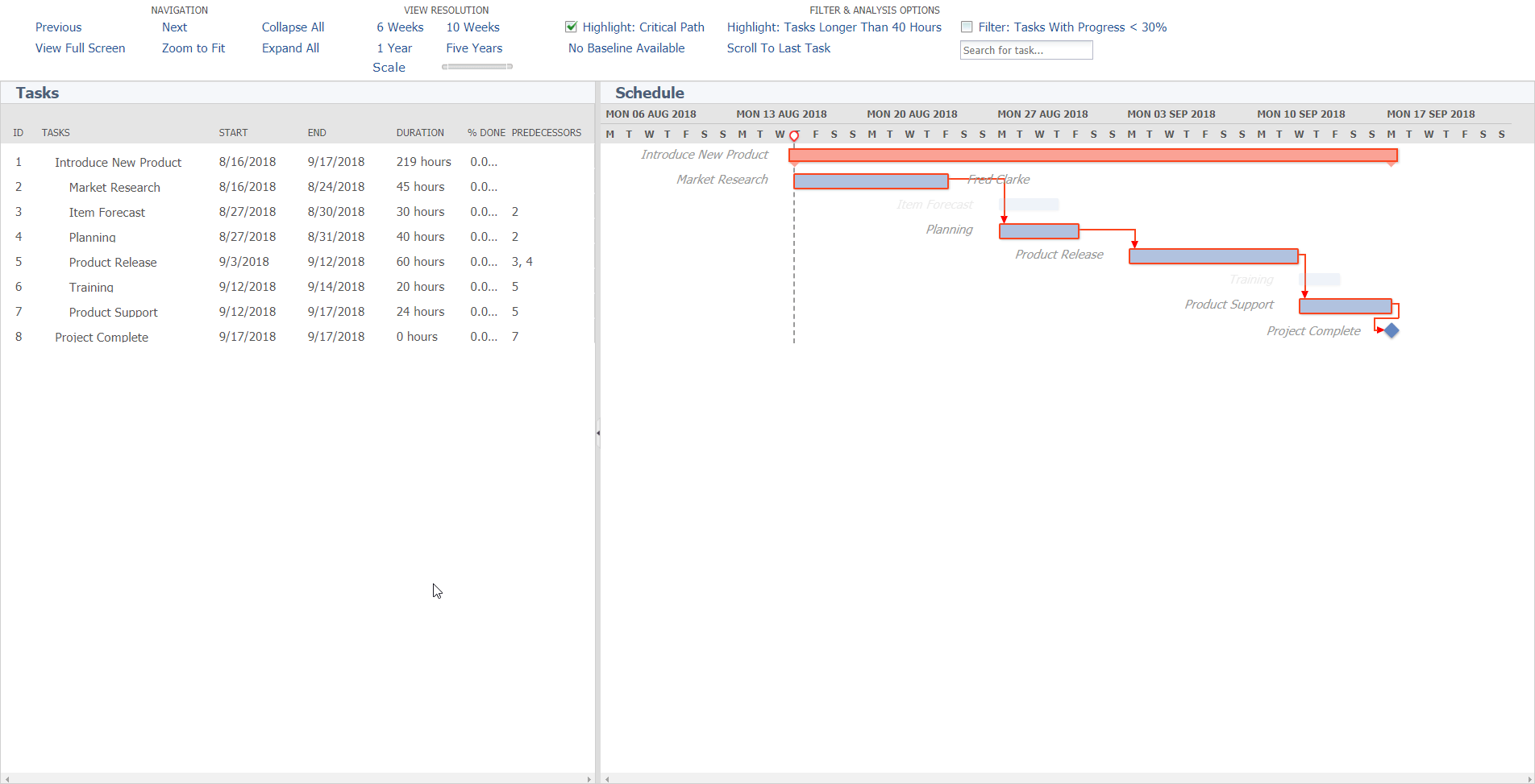Viewport: 1535px width, 784px height.
Task: Switch view resolution to 10 Weeks
Action: (x=472, y=27)
